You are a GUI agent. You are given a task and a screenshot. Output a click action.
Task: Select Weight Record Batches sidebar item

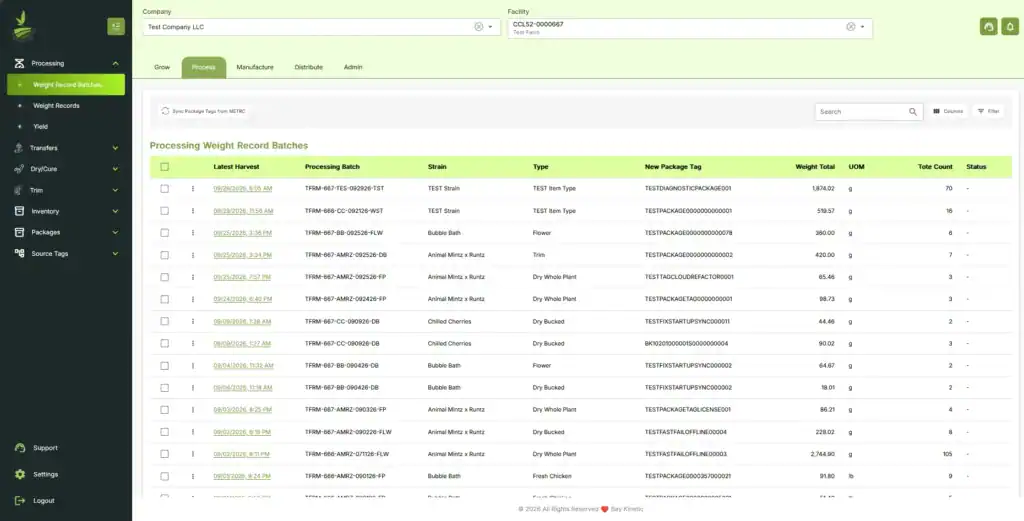point(65,85)
